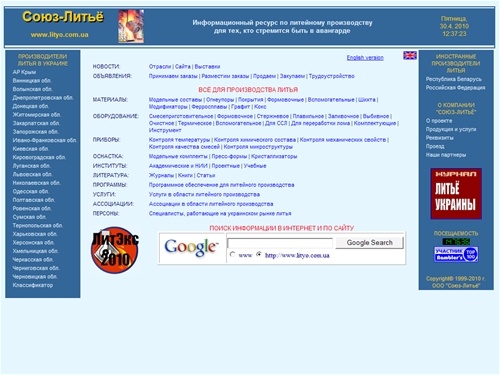Select Львовская обл. region

tap(32, 174)
